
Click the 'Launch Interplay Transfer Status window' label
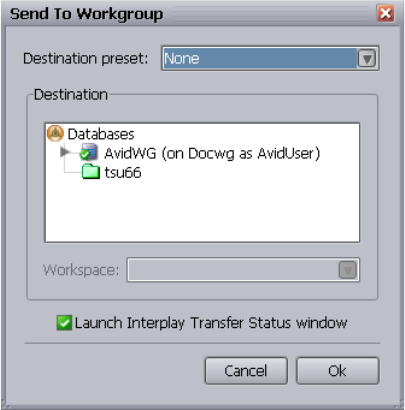[x=211, y=323]
